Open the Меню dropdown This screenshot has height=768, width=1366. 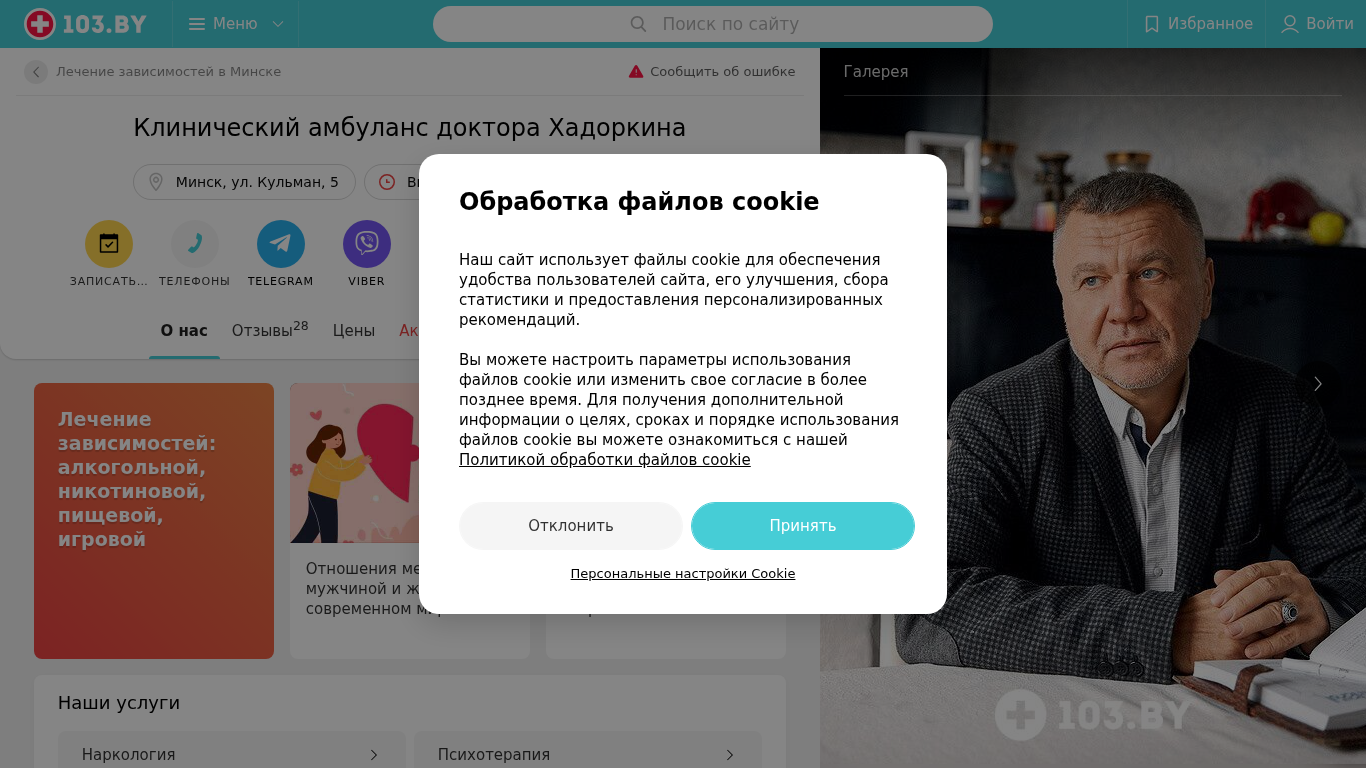[236, 24]
